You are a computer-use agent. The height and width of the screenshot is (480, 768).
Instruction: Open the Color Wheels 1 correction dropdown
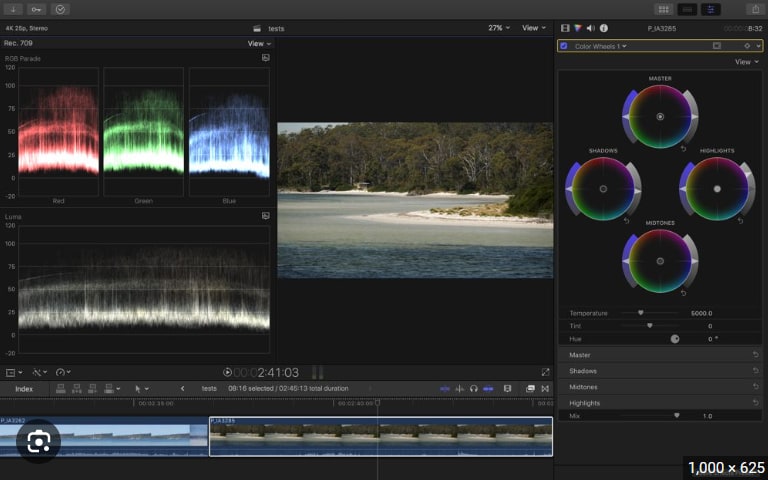coord(601,46)
